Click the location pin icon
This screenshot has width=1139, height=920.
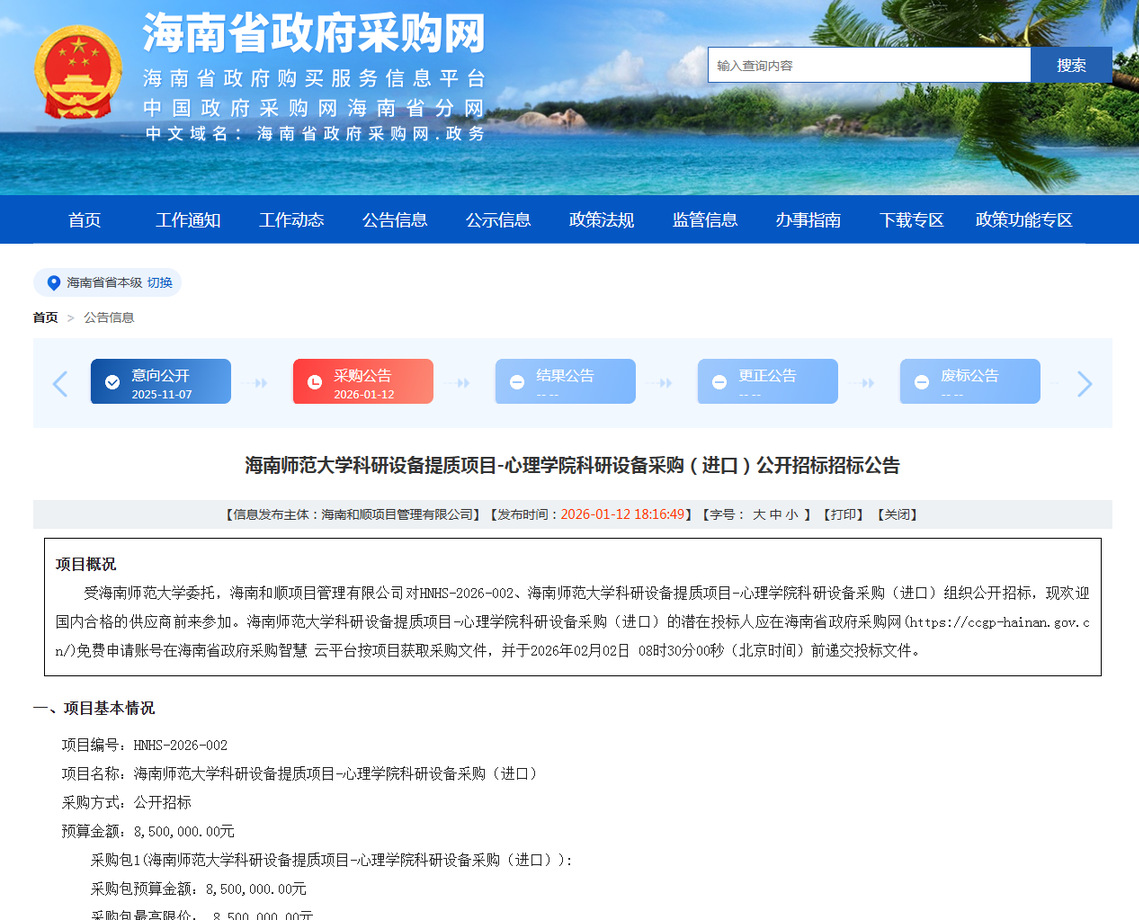(54, 283)
